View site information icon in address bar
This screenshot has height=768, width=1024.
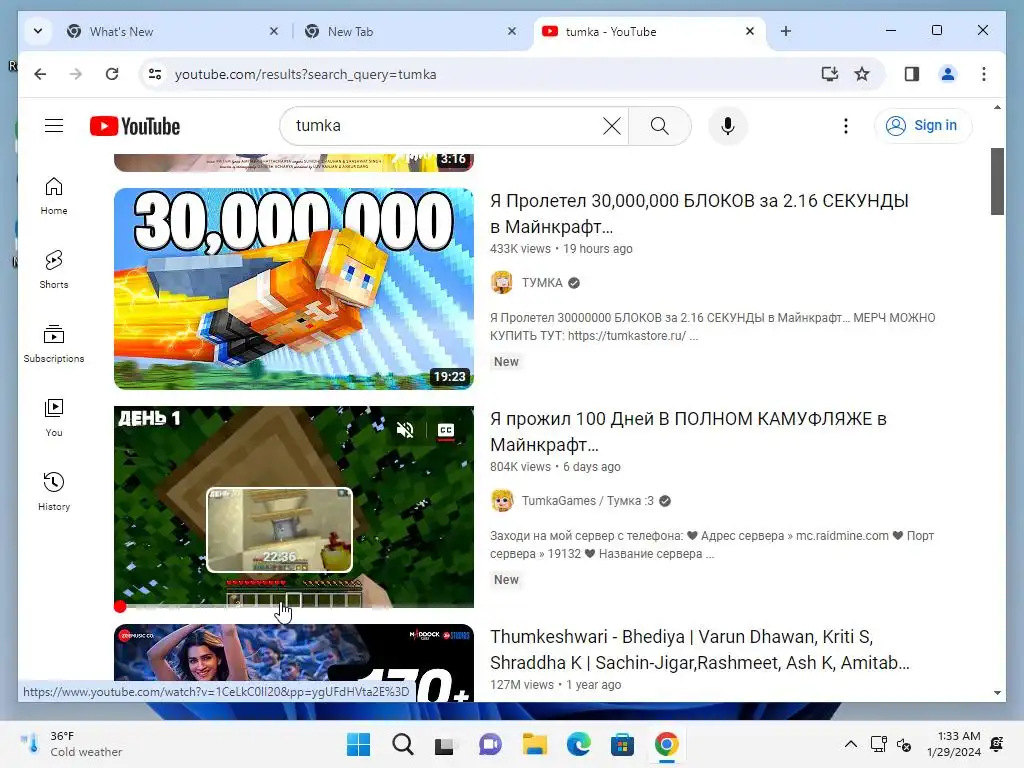(x=155, y=74)
